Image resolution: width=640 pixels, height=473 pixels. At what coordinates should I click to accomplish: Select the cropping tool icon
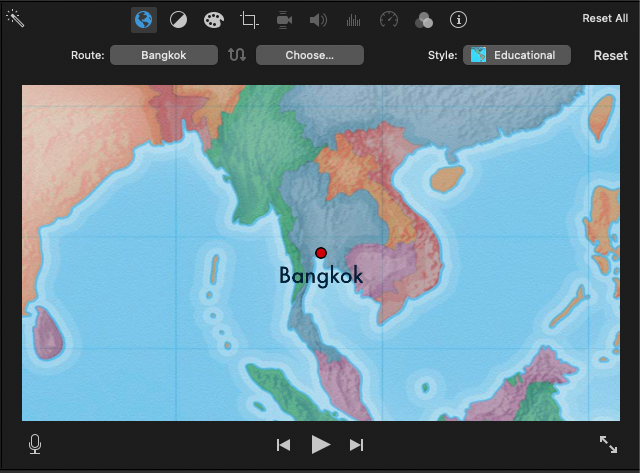tap(249, 20)
